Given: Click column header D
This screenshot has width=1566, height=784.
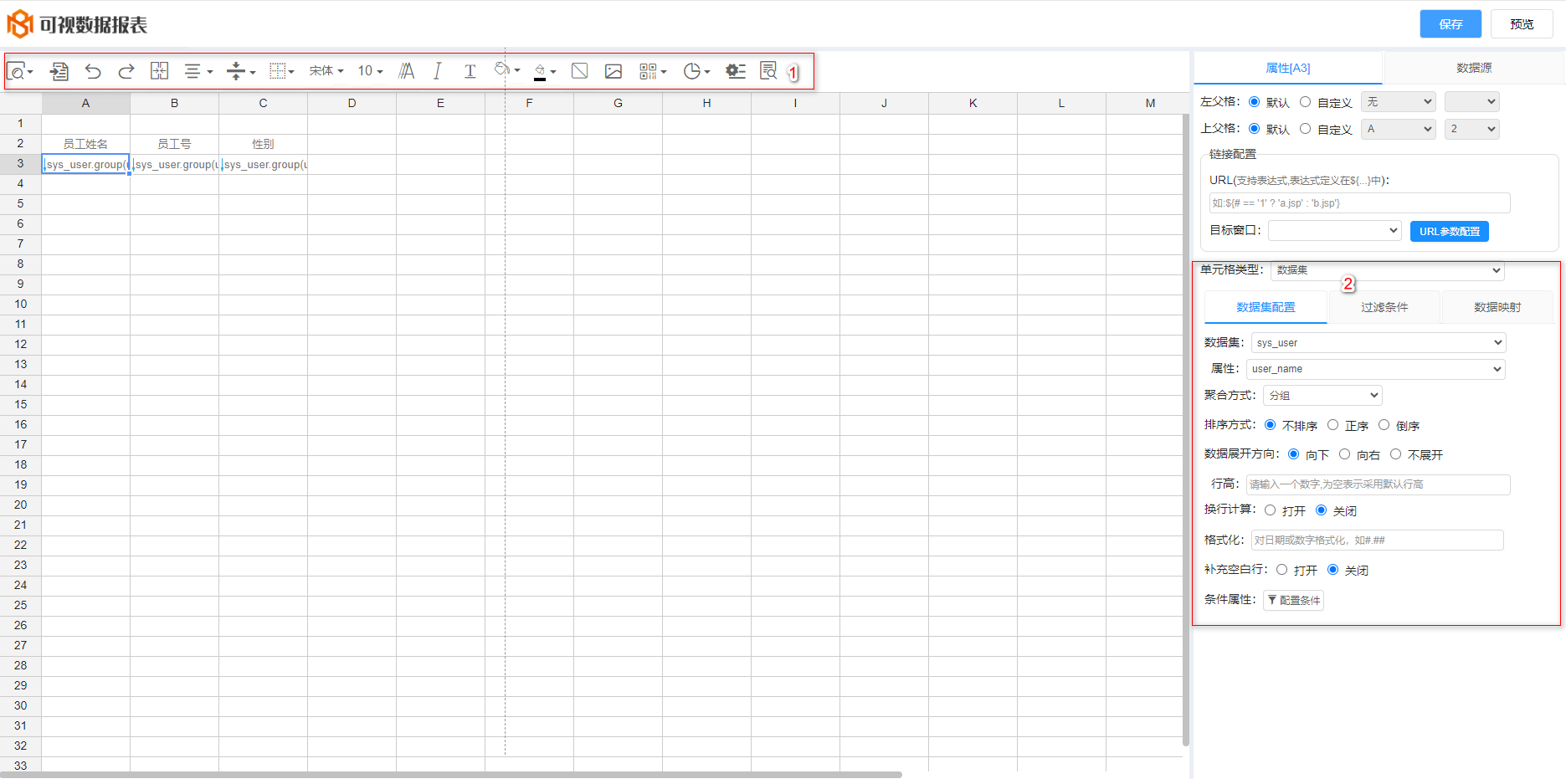Looking at the screenshot, I should pyautogui.click(x=352, y=103).
